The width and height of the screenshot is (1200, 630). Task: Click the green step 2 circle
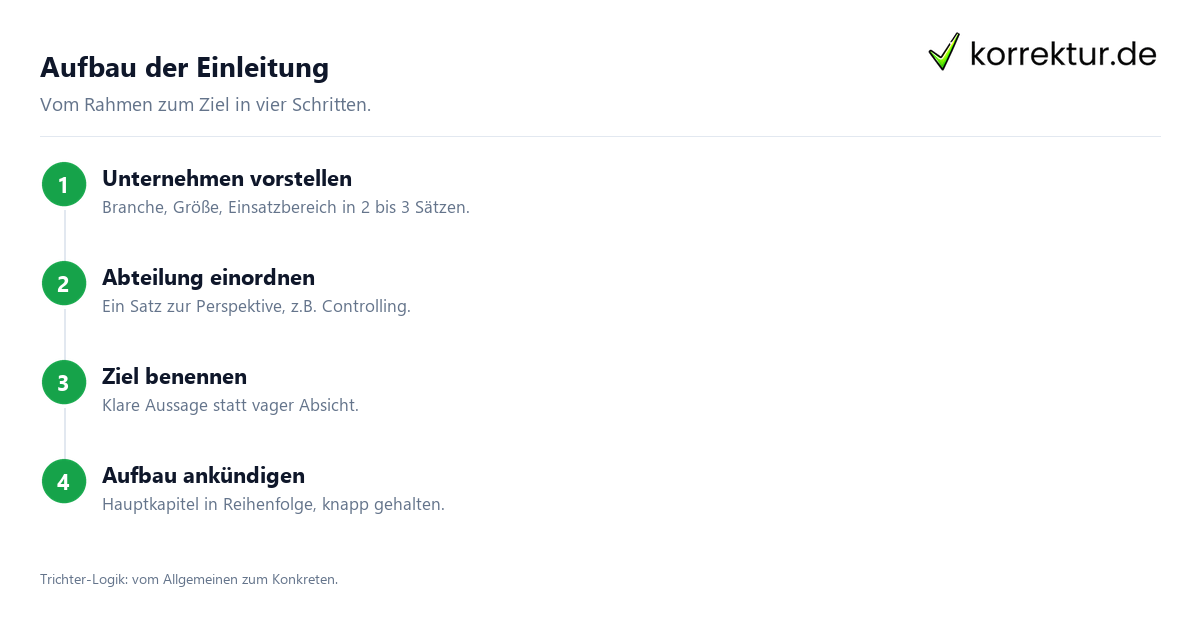tap(63, 283)
